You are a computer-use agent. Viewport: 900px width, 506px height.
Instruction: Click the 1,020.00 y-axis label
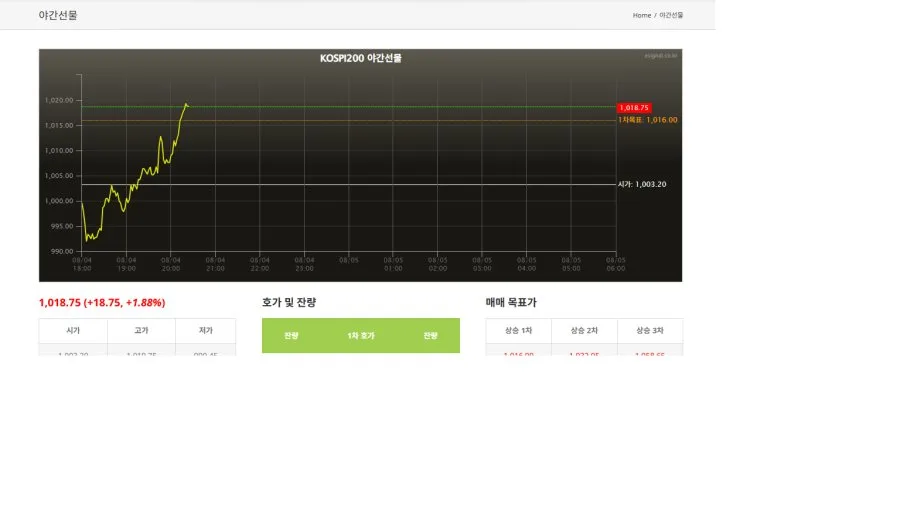coord(59,100)
